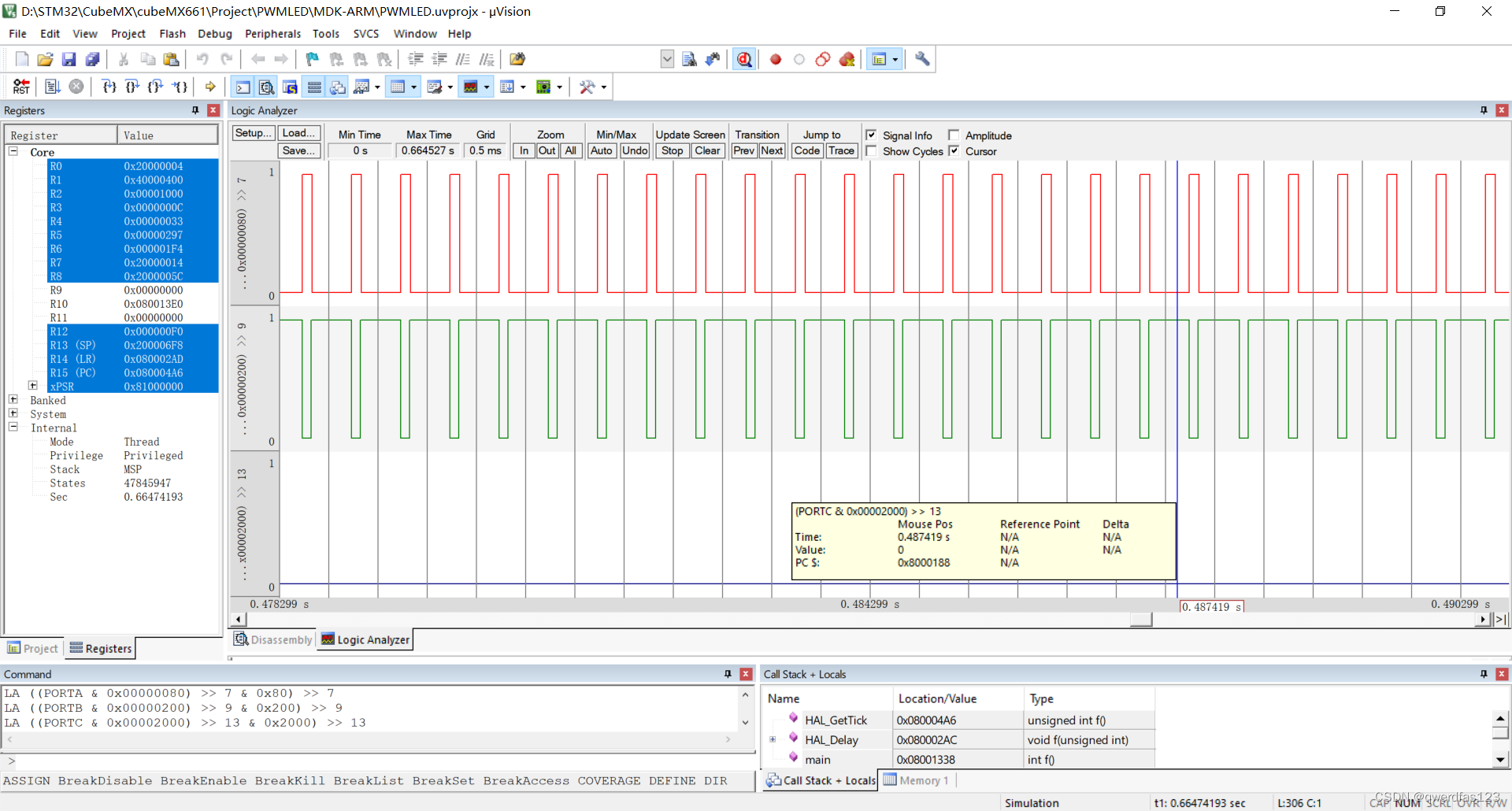Click the Configuration wrench icon
The width and height of the screenshot is (1512, 811).
[x=922, y=59]
